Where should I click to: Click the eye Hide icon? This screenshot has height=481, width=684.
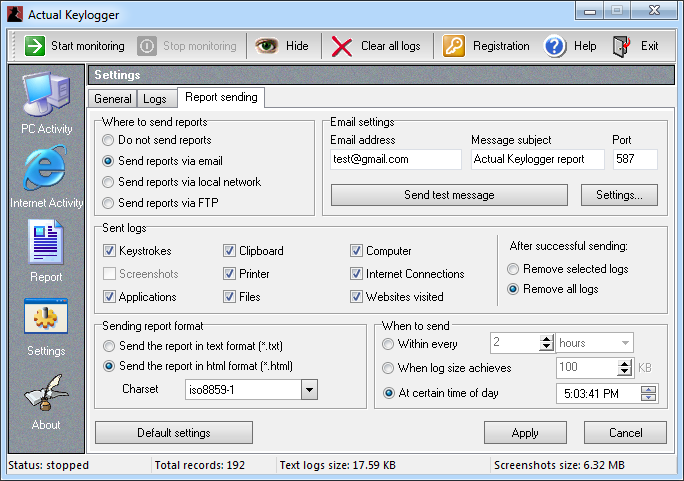click(x=267, y=46)
